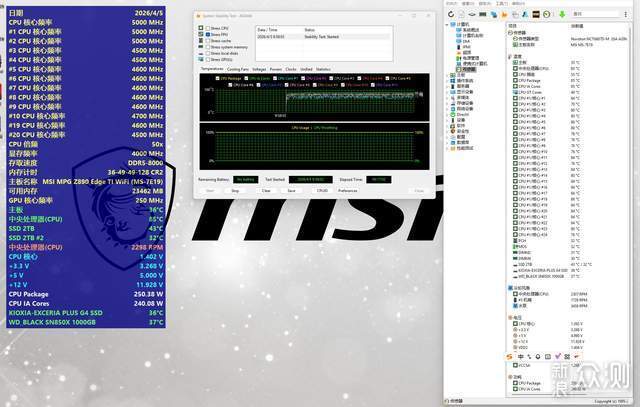Enable the Stress cache checkbox

208,41
